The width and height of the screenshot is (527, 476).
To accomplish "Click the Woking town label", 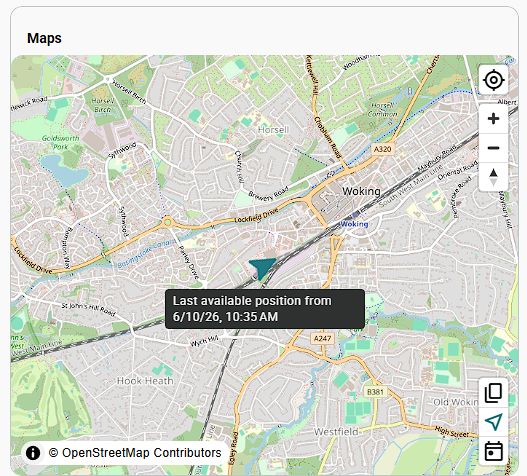I will click(361, 191).
